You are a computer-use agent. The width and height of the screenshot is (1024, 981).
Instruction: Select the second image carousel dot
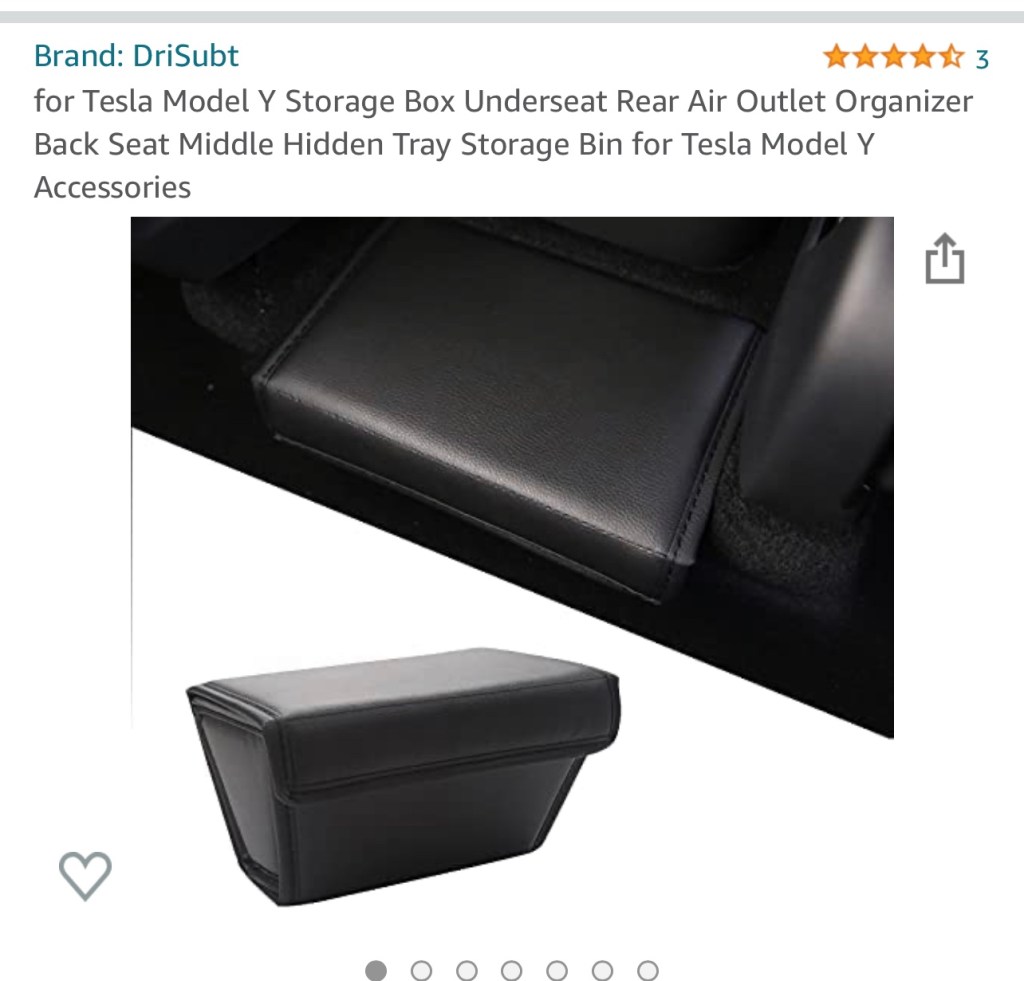[421, 970]
